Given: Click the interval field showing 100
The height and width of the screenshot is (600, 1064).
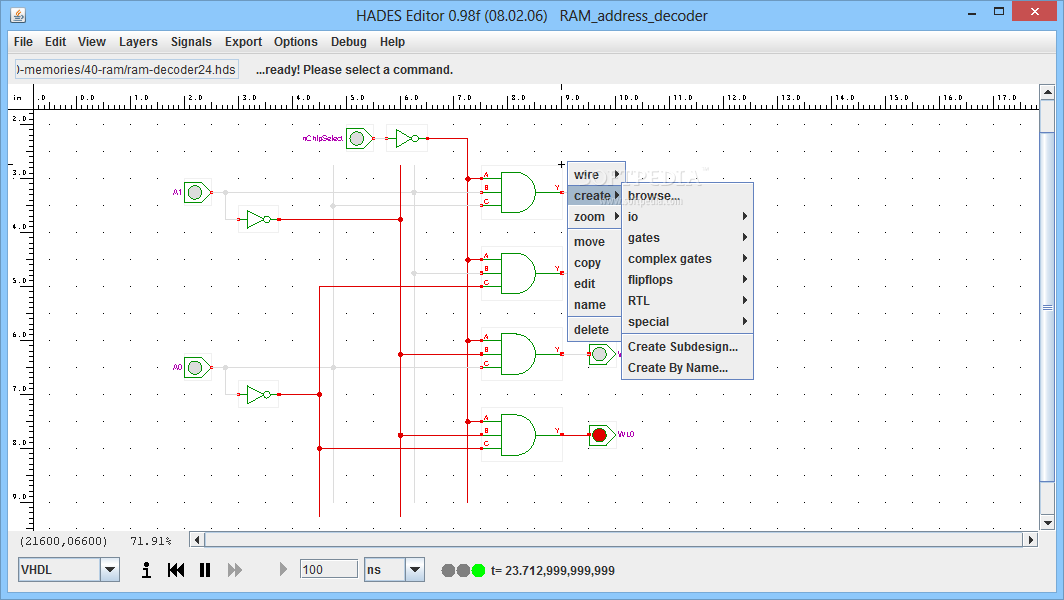Looking at the screenshot, I should 329,569.
